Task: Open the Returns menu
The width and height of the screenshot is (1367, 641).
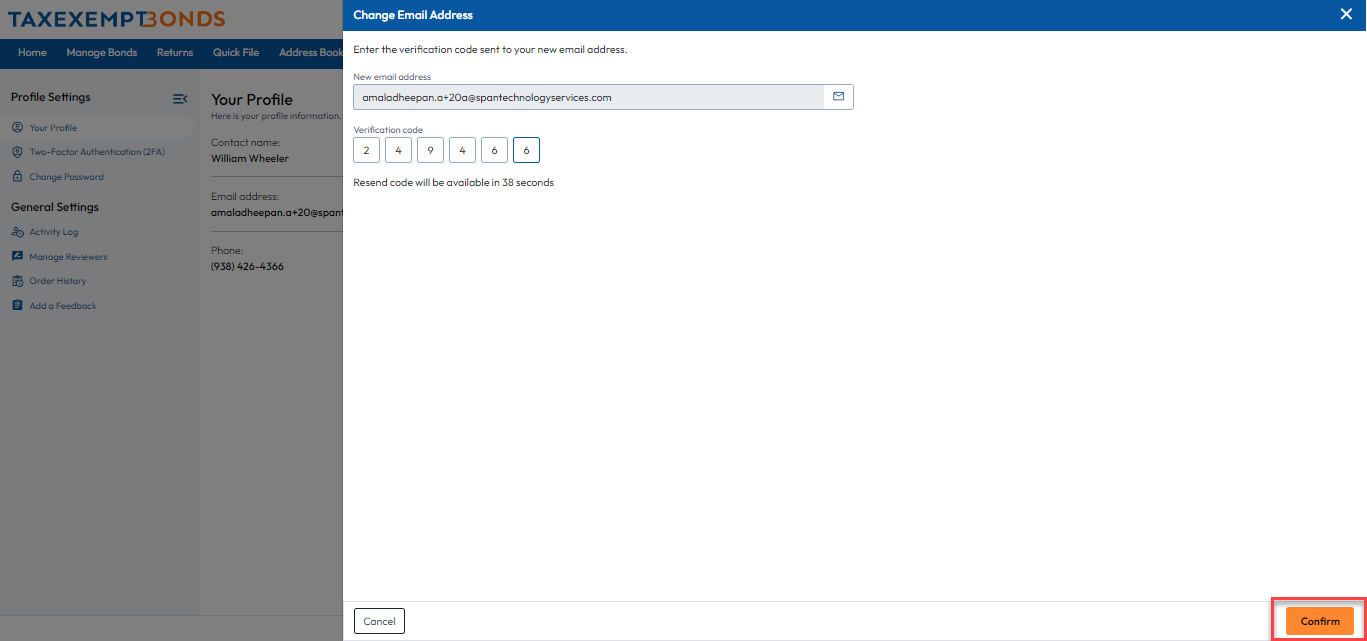Action: (175, 52)
